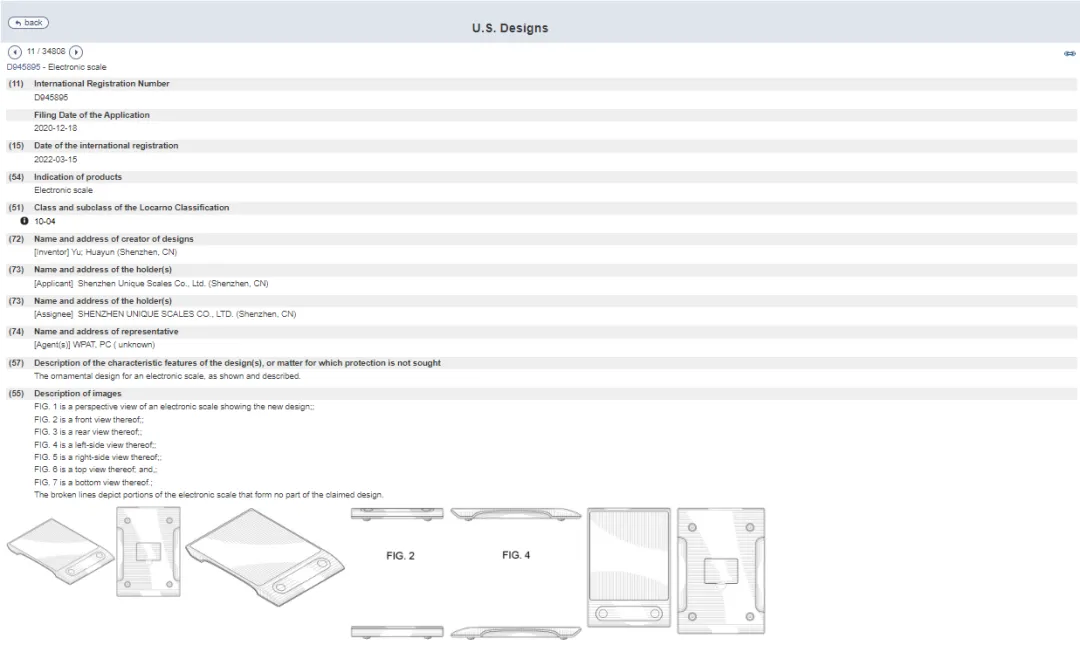Screen dimensions: 1080x666
Task: Select FIG. 1 perspective view description line
Action: [x=174, y=407]
